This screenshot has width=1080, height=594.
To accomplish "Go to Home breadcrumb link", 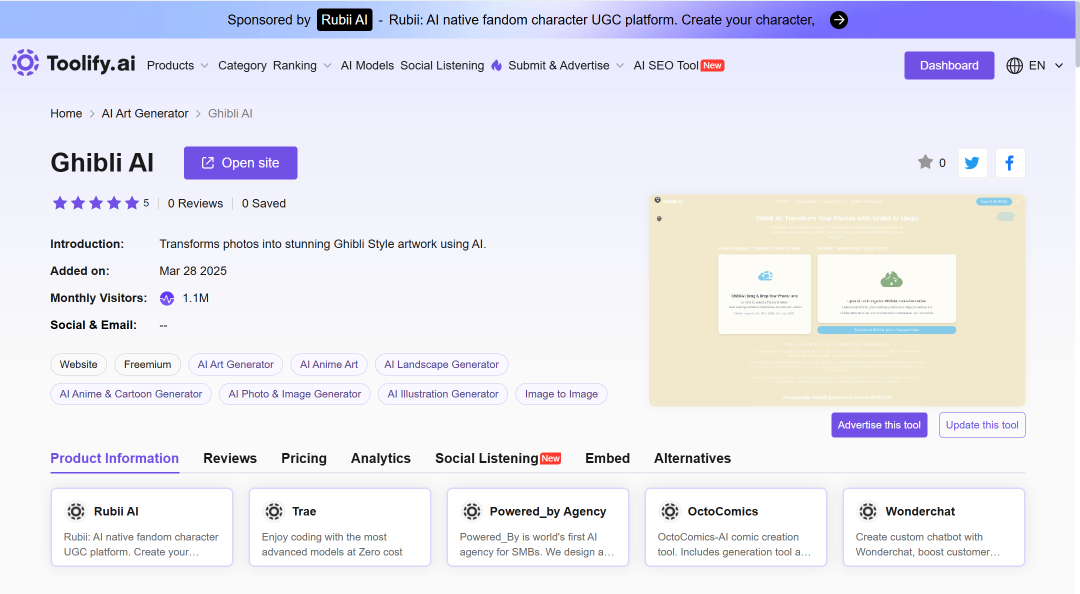I will click(66, 114).
